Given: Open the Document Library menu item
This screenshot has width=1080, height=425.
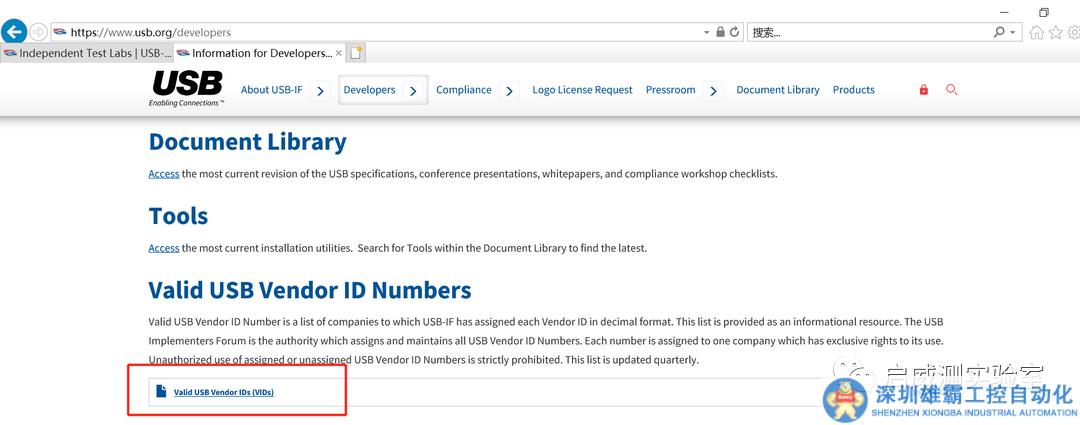Looking at the screenshot, I should (777, 90).
